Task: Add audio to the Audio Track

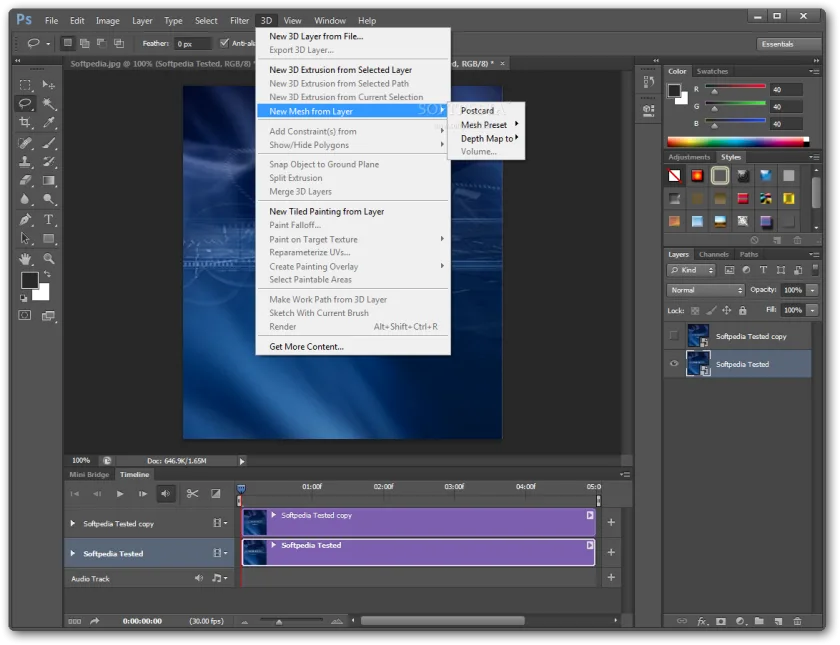Action: click(611, 578)
